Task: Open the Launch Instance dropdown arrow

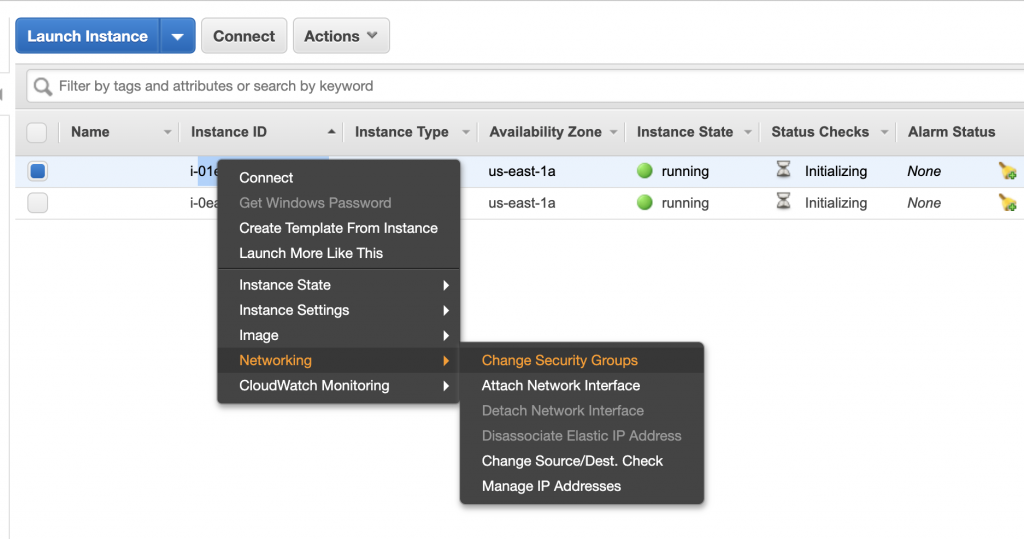Action: click(177, 36)
